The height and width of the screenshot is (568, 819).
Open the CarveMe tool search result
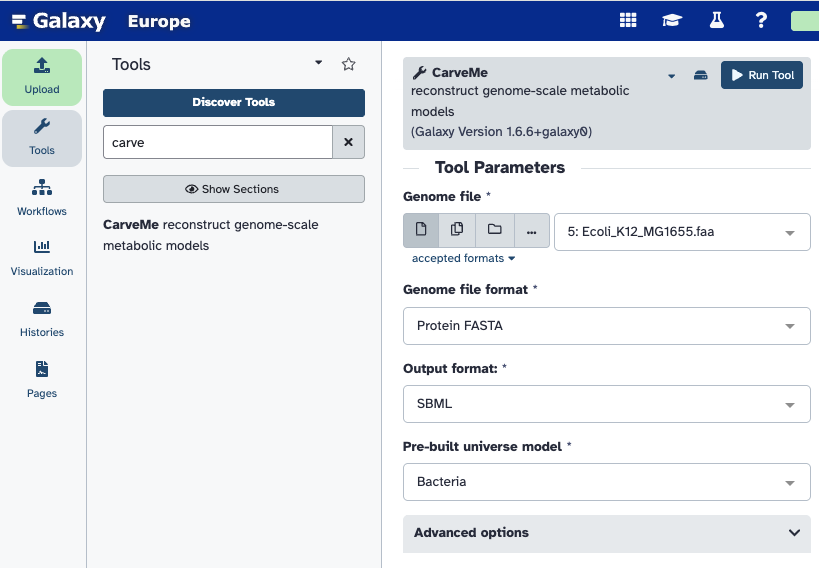click(210, 235)
